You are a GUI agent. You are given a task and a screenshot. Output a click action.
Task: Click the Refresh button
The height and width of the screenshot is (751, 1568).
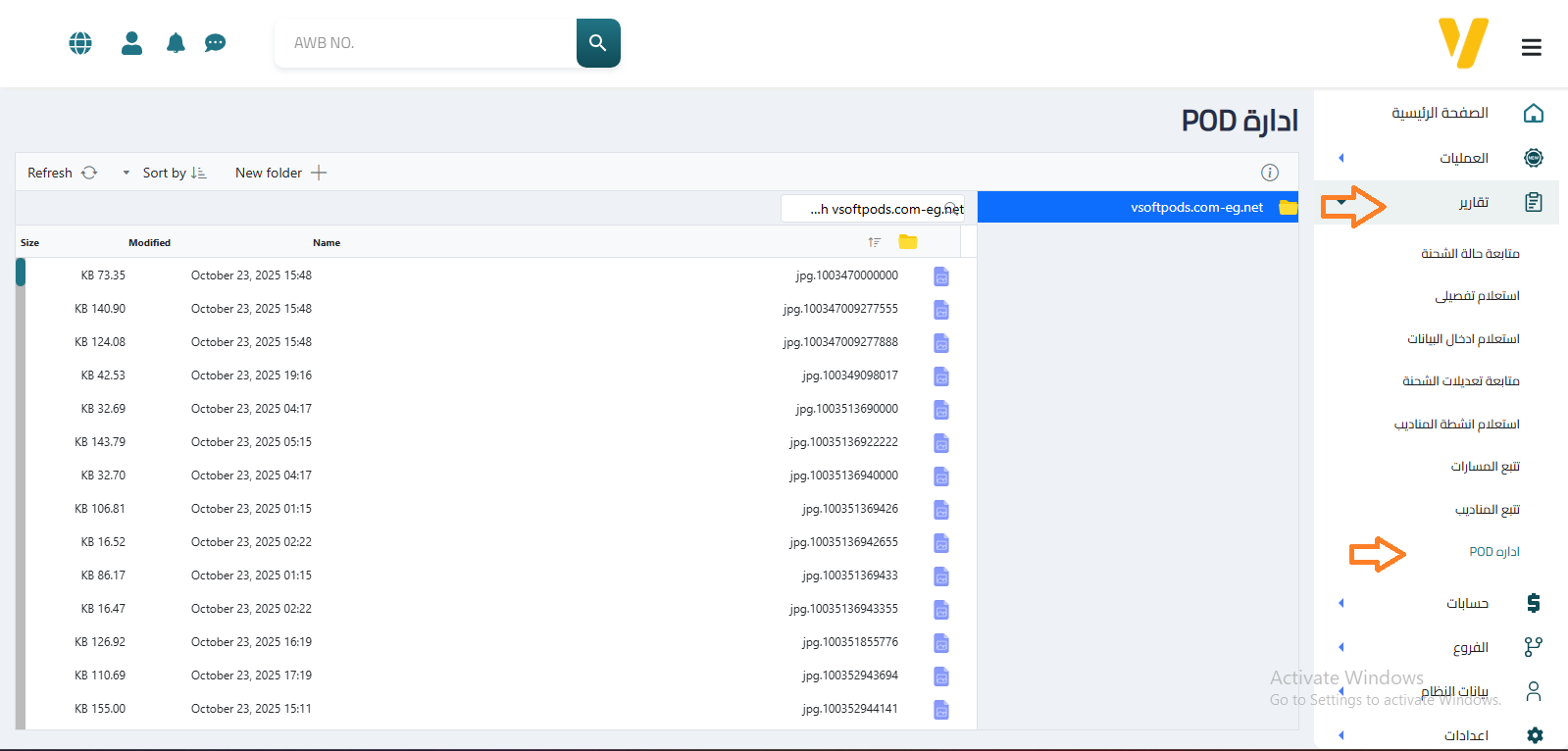click(62, 173)
